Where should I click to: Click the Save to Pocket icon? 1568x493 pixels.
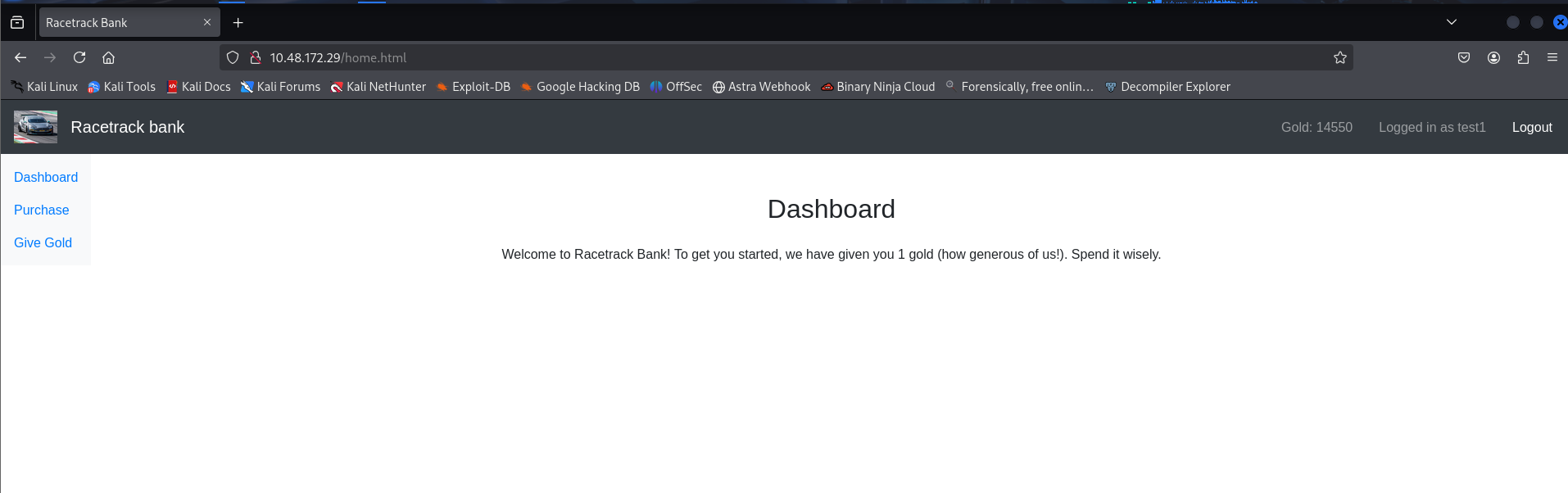click(x=1464, y=57)
